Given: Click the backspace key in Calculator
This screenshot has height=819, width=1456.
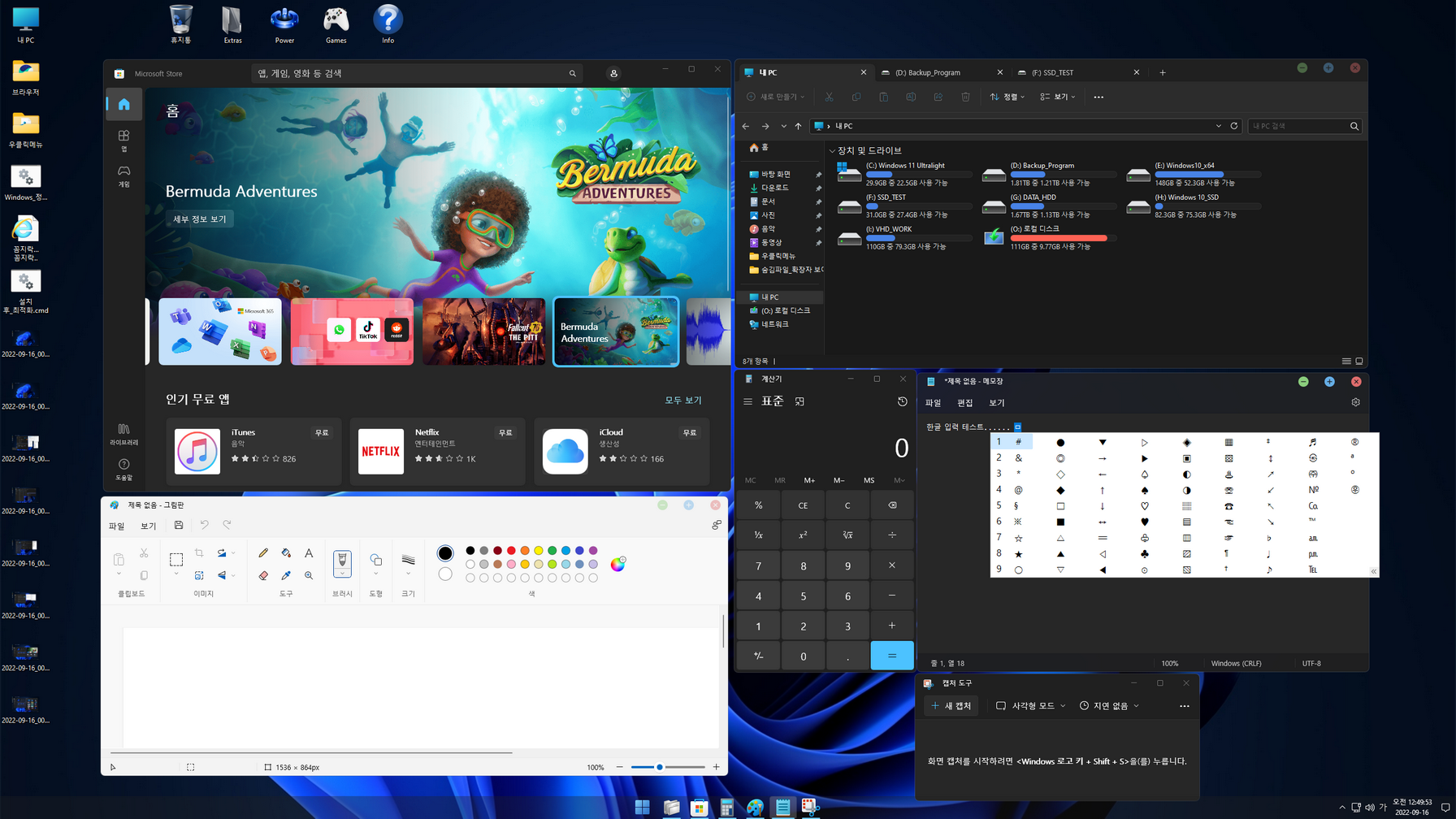Looking at the screenshot, I should coord(892,505).
